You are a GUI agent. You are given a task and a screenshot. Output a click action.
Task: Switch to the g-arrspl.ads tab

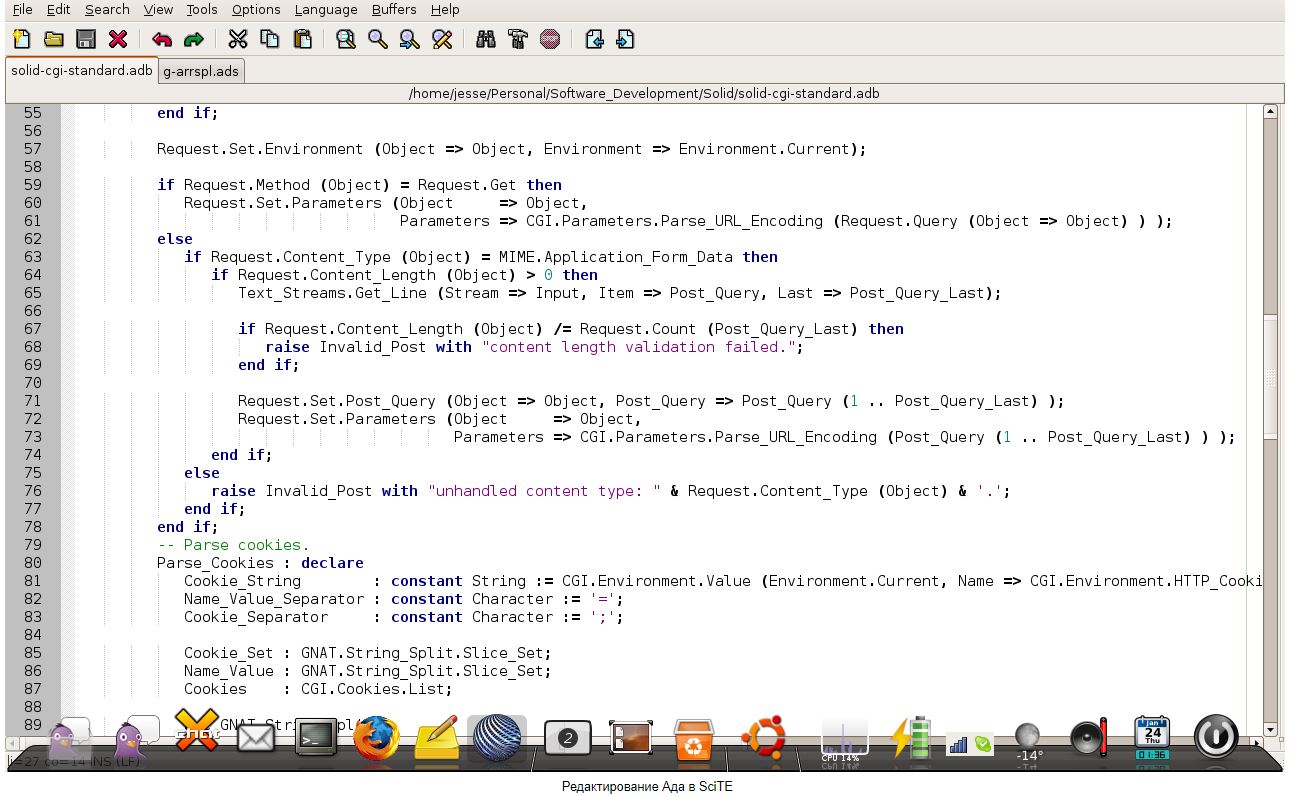point(201,71)
